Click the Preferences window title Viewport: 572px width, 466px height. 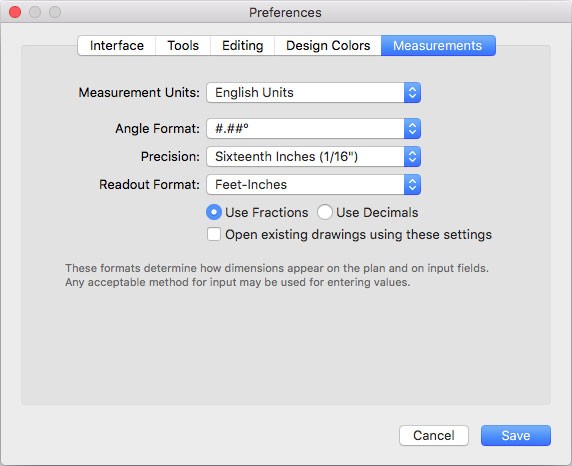pos(285,13)
